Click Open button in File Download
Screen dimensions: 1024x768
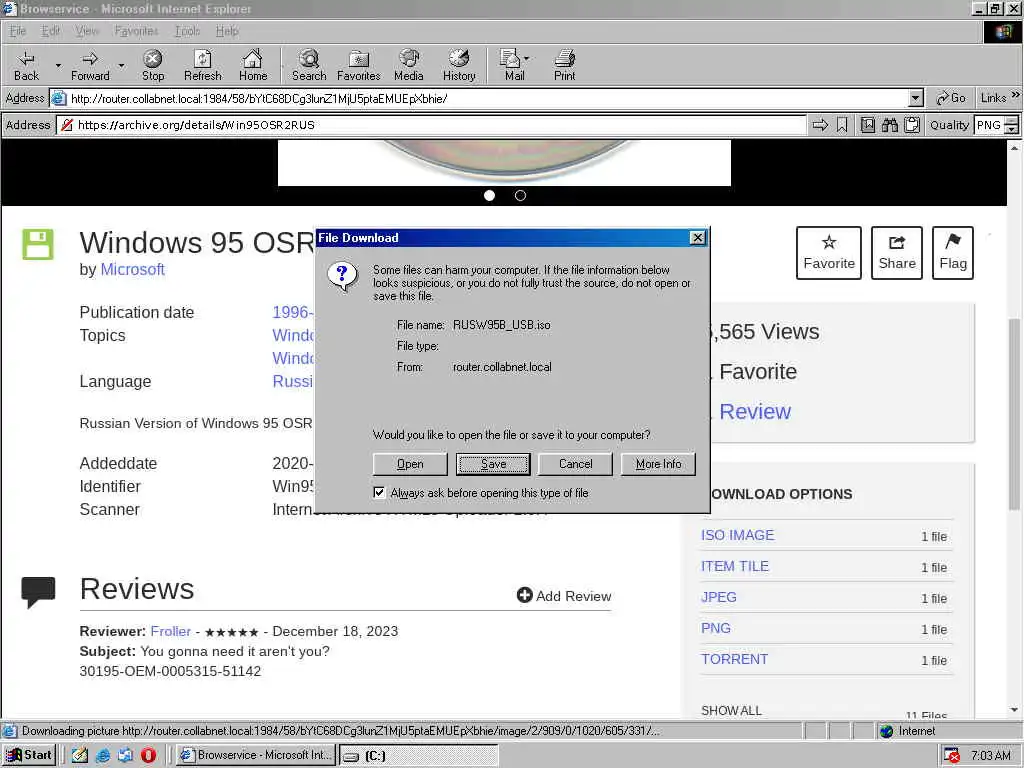[410, 464]
